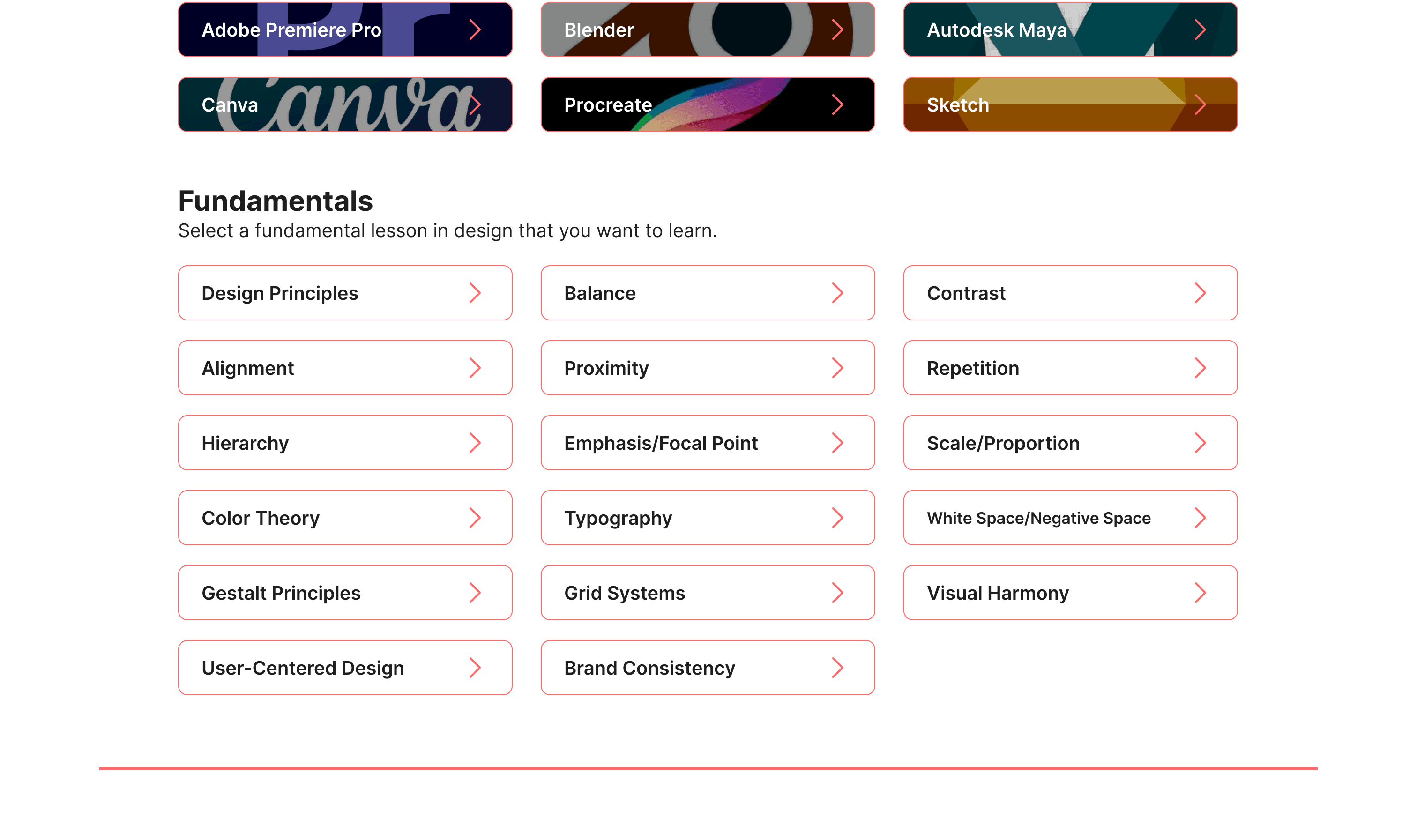
Task: Click the chevron arrow on Adobe Premiere Pro card
Action: click(x=474, y=30)
